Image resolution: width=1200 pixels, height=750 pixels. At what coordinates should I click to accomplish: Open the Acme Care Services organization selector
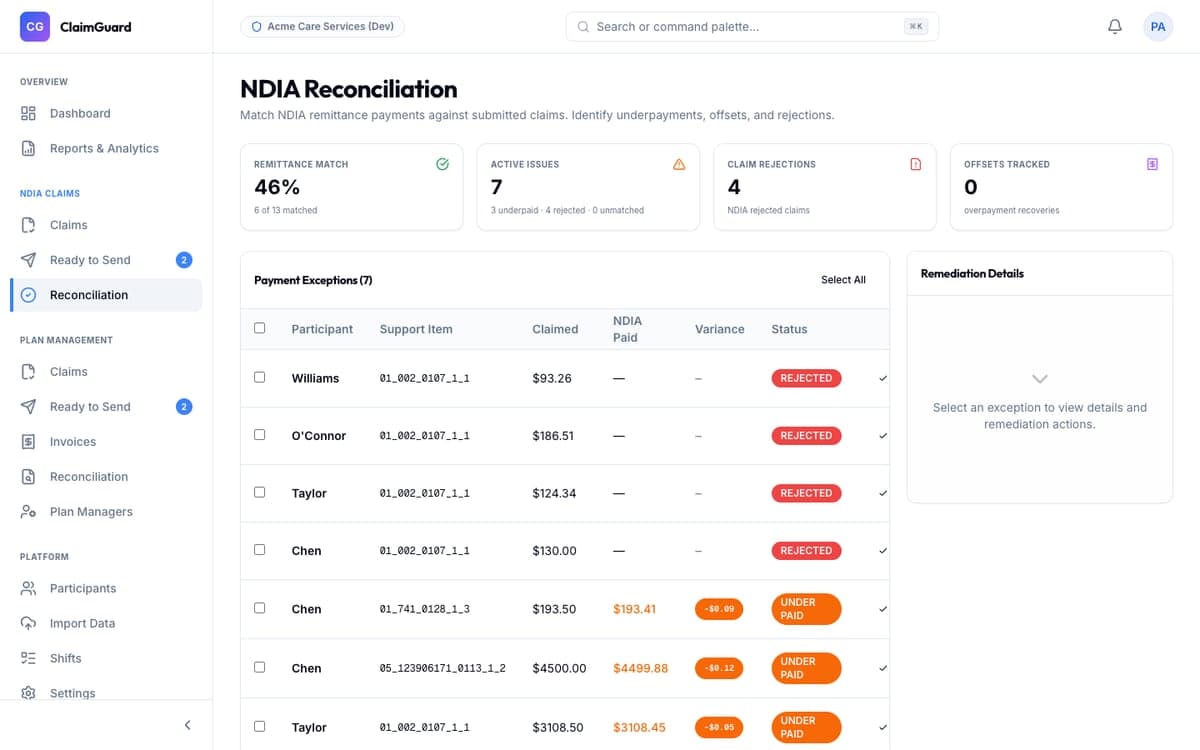322,27
